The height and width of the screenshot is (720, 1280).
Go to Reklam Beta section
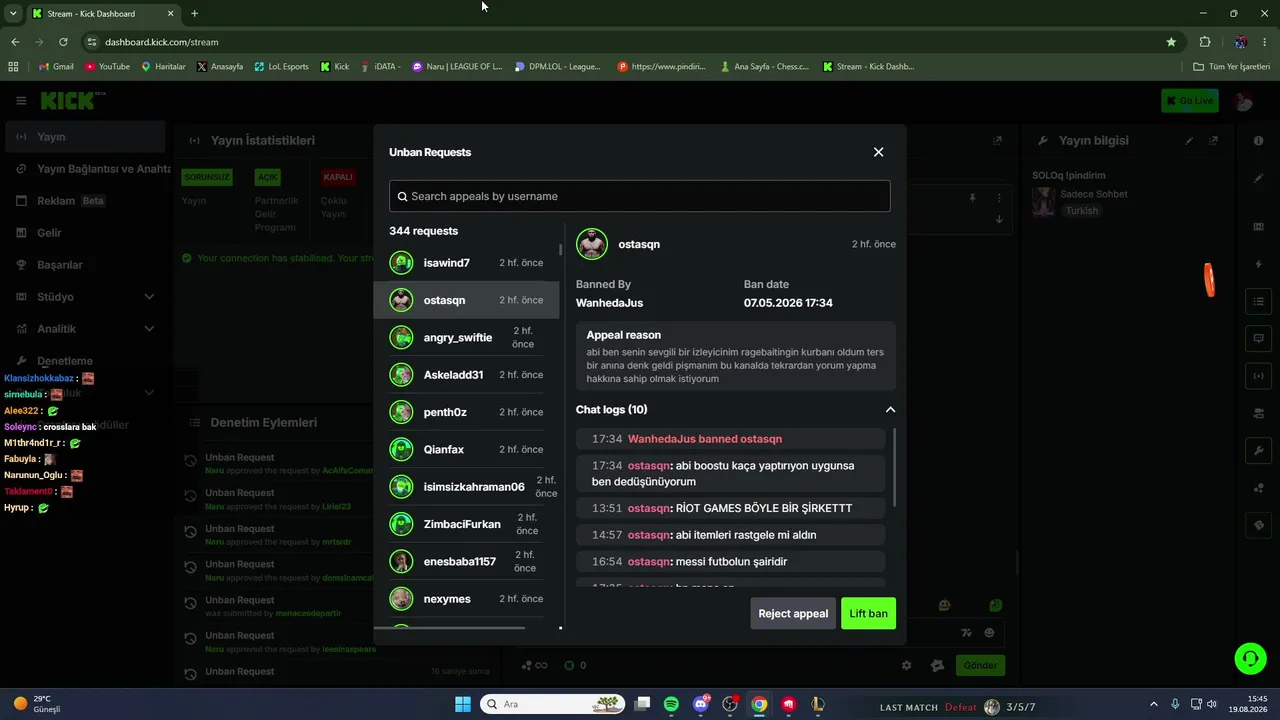coord(85,201)
